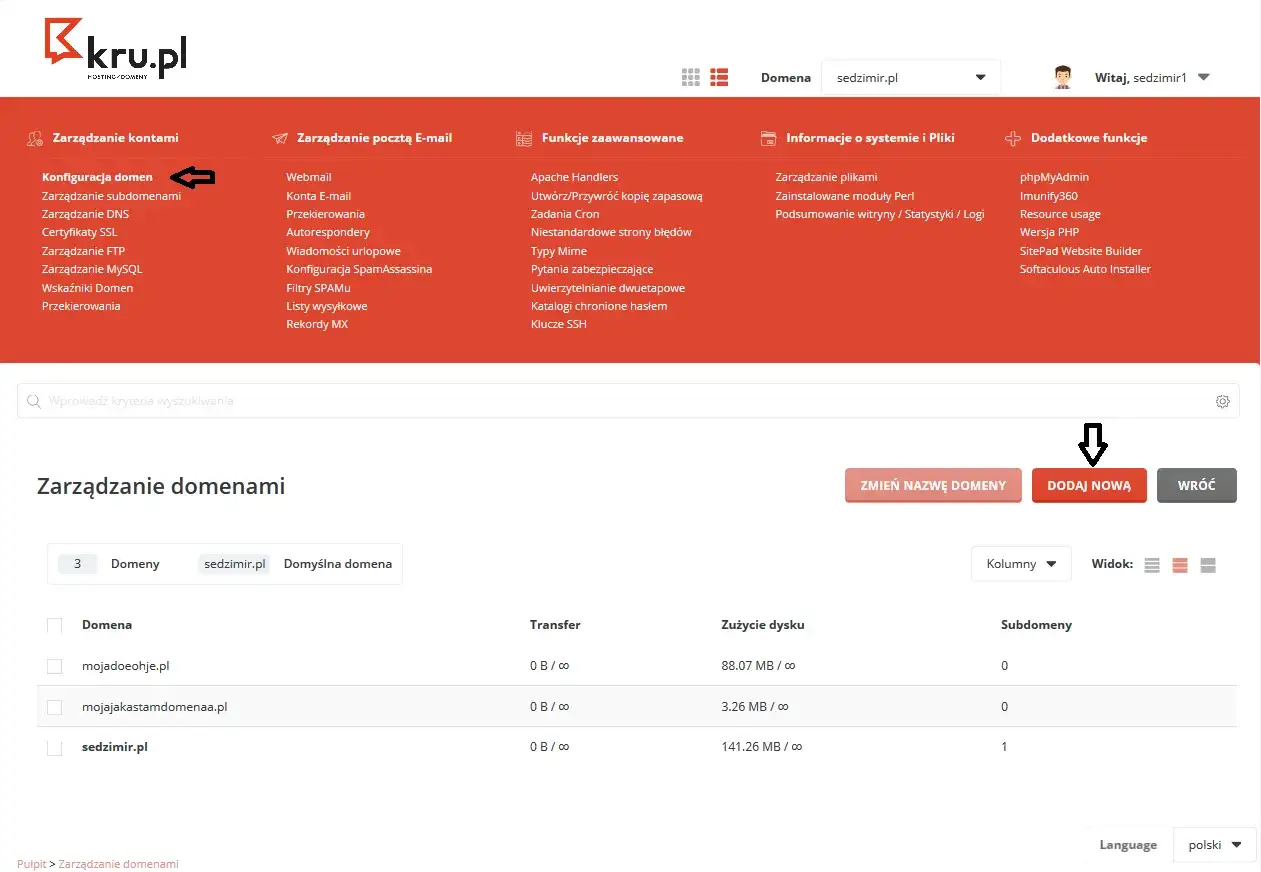Follow the Pulpit breadcrumb link
The width and height of the screenshot is (1261, 872).
coord(31,863)
